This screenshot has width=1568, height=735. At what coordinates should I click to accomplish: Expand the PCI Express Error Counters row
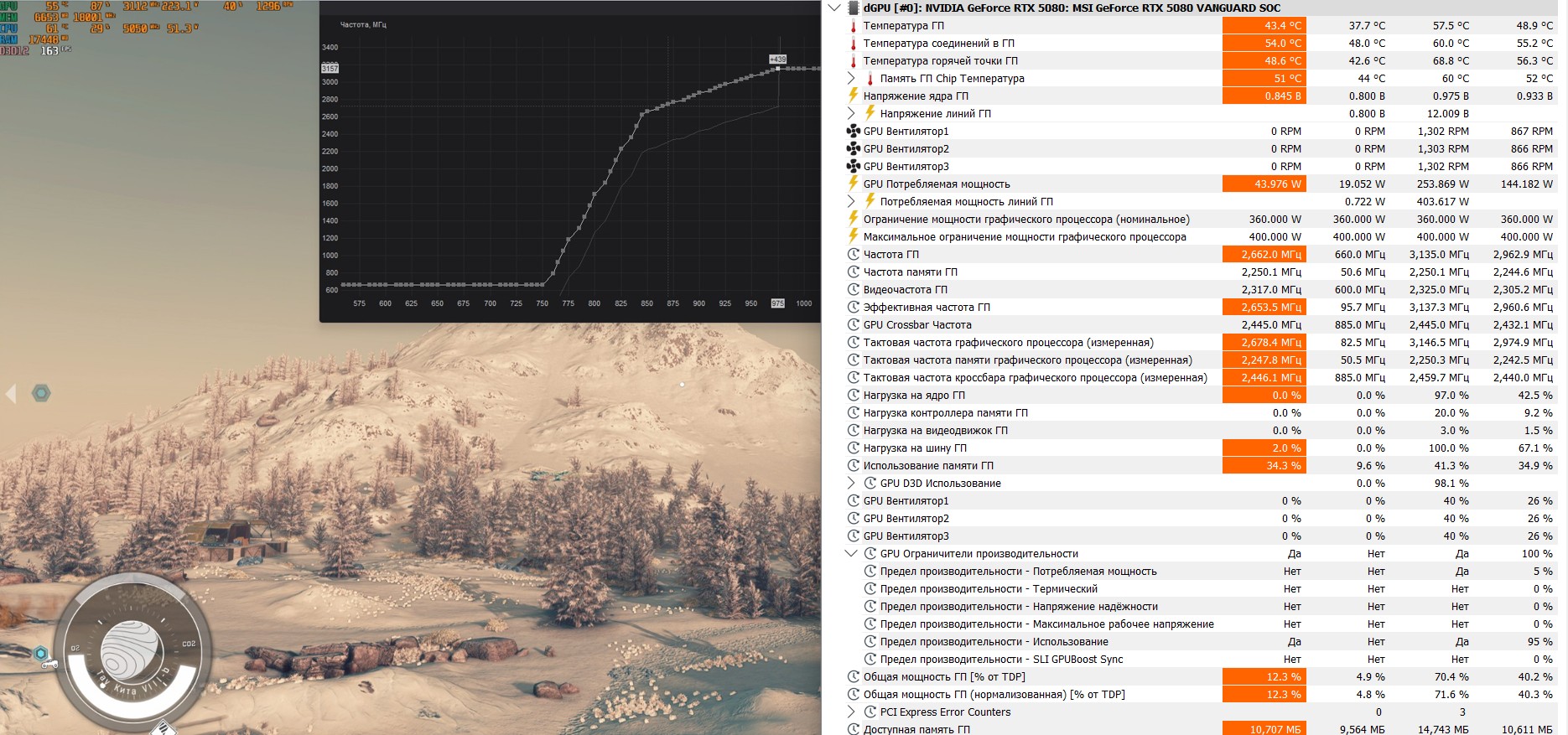tap(851, 712)
